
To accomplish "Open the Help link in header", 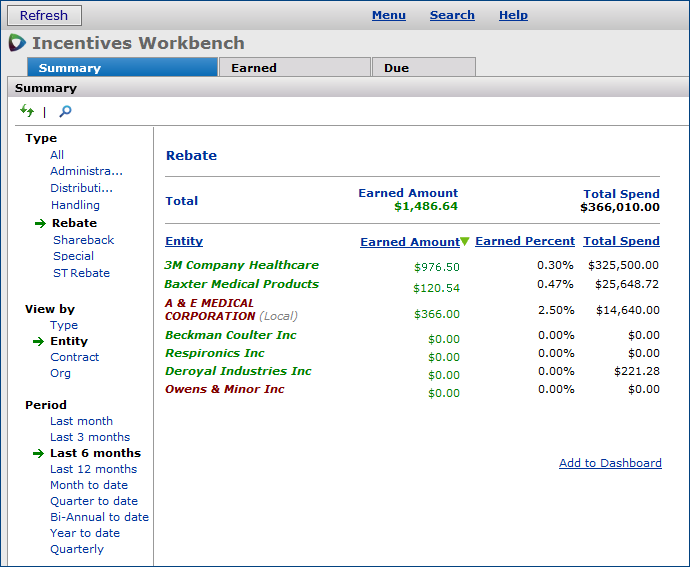I will coord(513,15).
